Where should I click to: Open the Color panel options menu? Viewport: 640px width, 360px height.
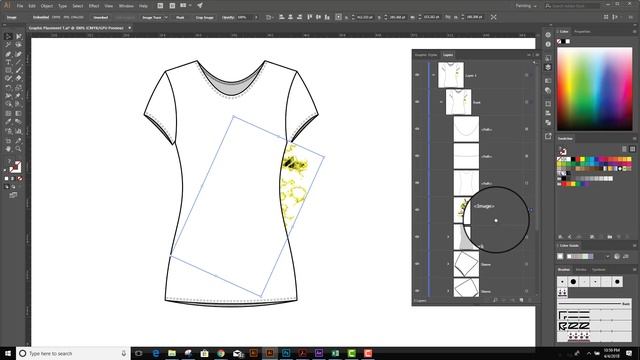pos(634,31)
